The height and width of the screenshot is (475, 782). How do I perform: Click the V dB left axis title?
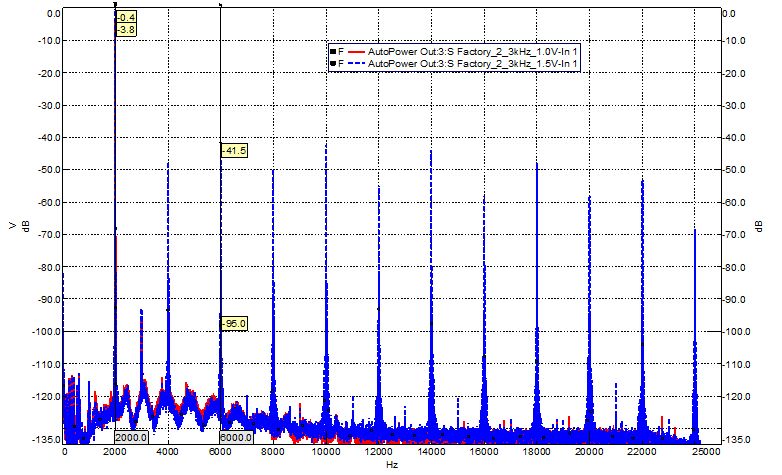coord(19,226)
